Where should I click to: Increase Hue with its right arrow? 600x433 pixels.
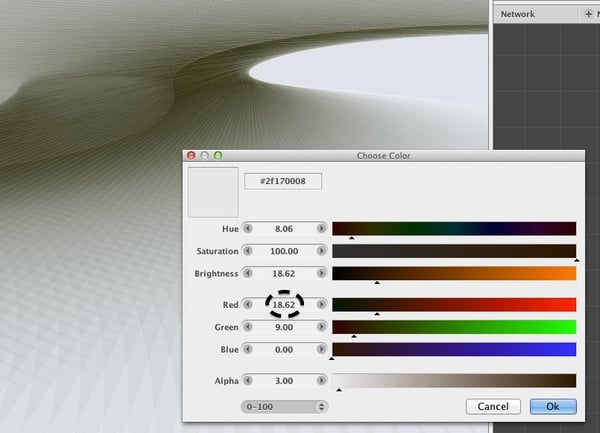321,229
